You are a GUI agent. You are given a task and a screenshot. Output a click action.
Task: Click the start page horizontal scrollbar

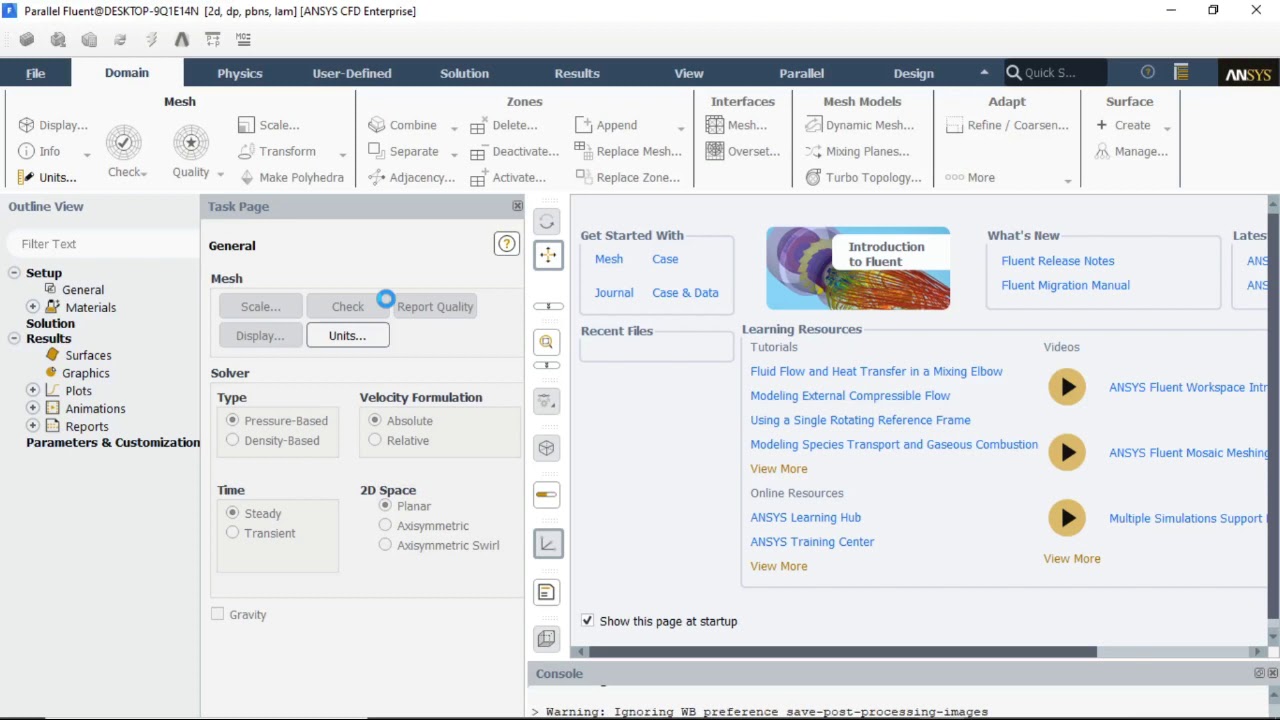(x=843, y=652)
